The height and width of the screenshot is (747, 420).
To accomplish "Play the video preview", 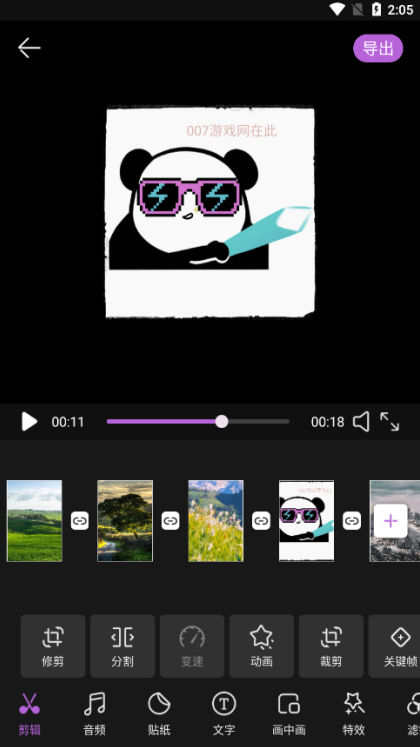I will [x=29, y=422].
